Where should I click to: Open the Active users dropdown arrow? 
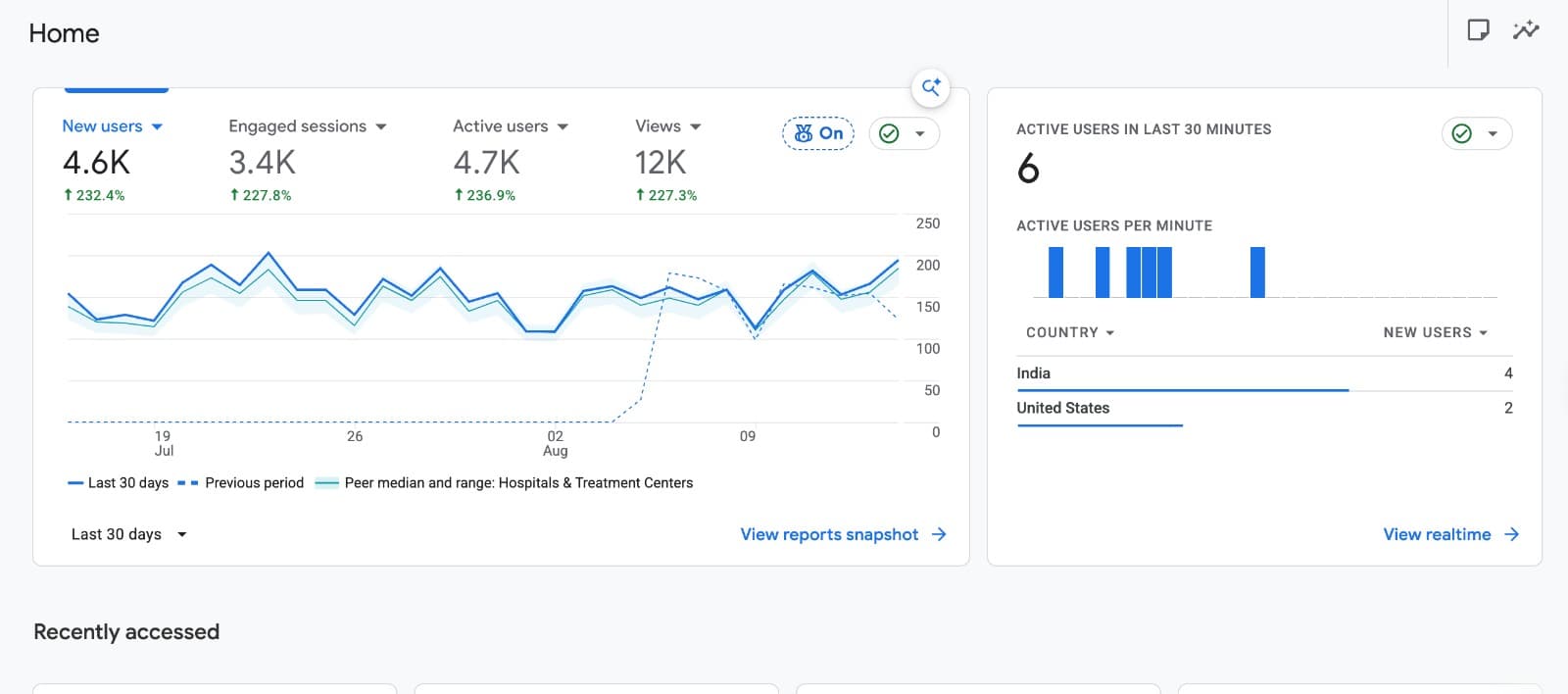pos(563,126)
